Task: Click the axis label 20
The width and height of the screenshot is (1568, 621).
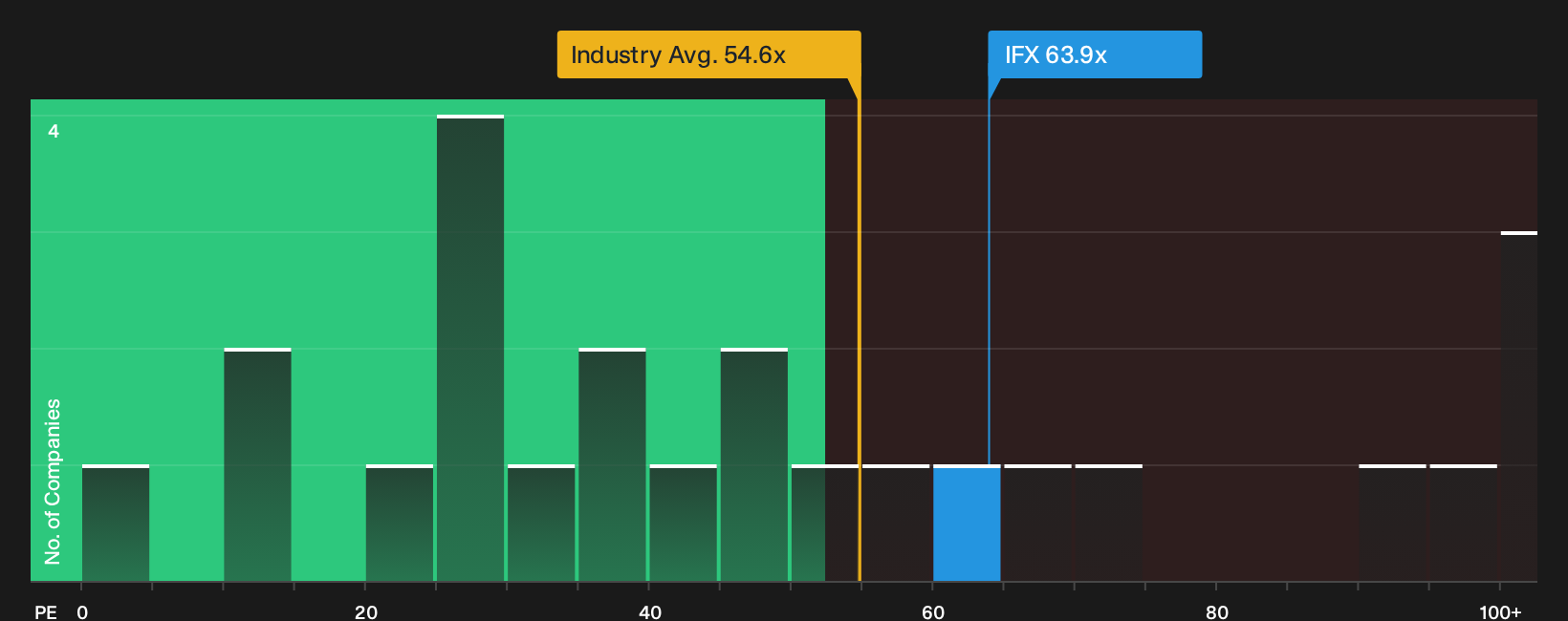Action: pos(366,611)
